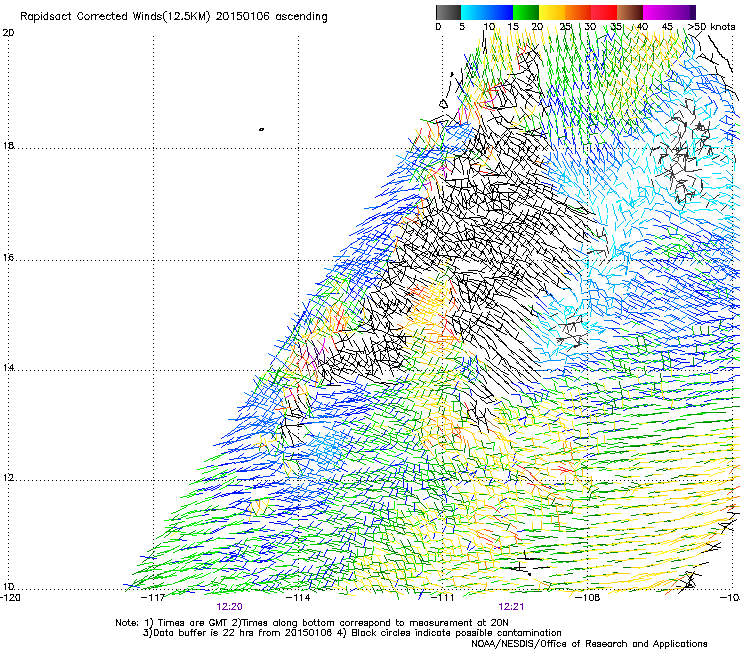Click the cyan-blue 5-15 knots legend band
The image size is (740, 650).
[x=487, y=12]
